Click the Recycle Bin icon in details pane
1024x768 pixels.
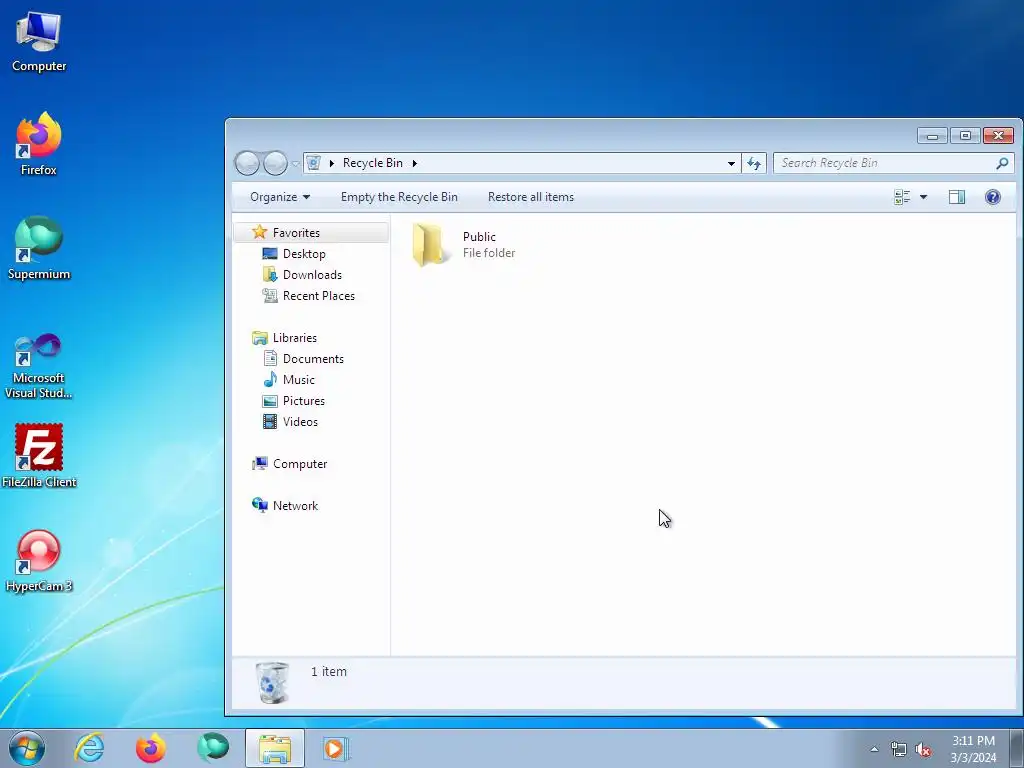[x=272, y=682]
